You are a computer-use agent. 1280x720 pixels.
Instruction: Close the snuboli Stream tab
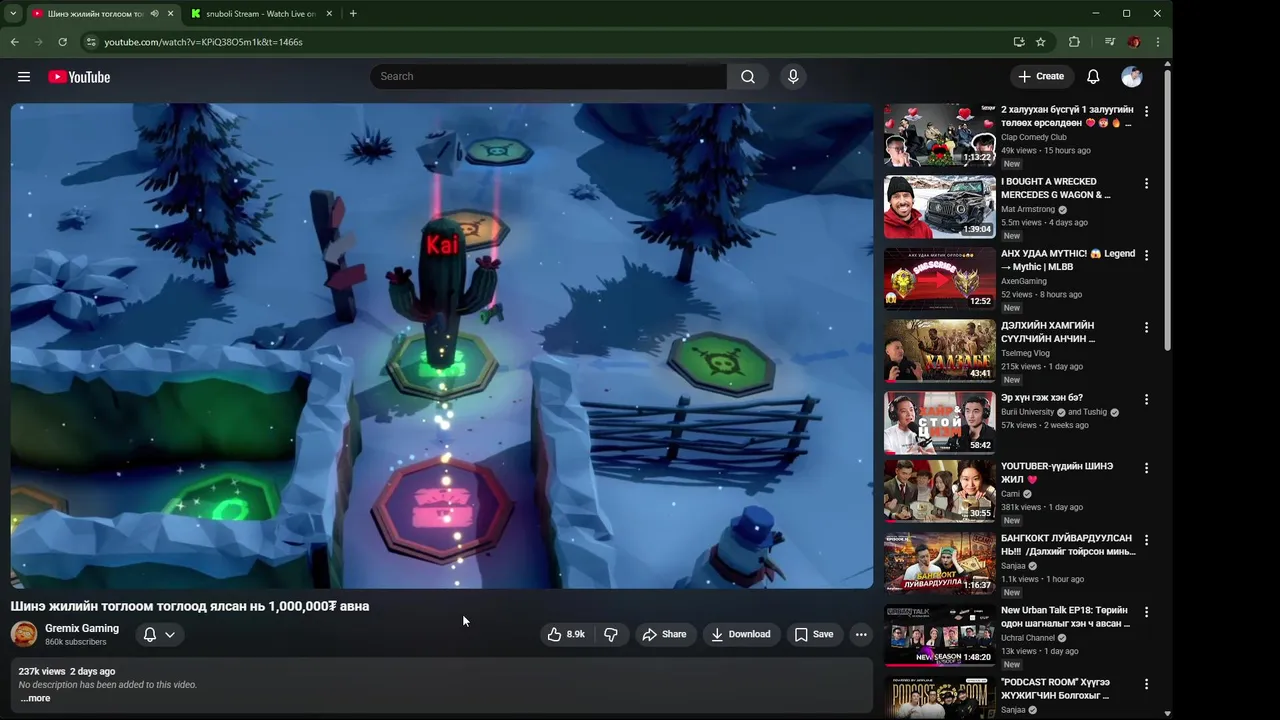click(x=330, y=14)
